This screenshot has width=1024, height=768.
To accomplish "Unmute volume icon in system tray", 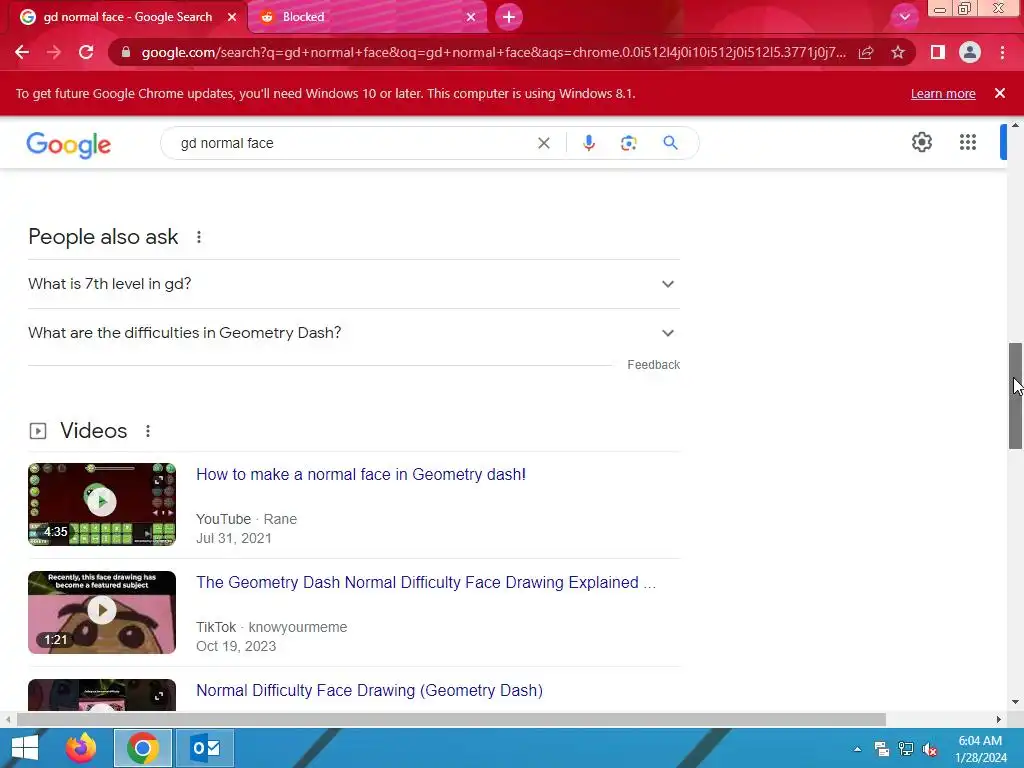I will tap(930, 749).
